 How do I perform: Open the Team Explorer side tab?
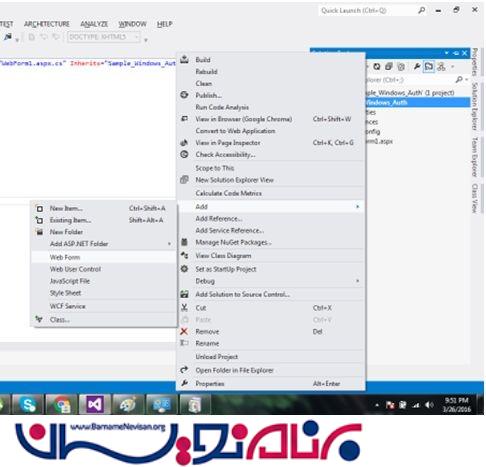475,157
